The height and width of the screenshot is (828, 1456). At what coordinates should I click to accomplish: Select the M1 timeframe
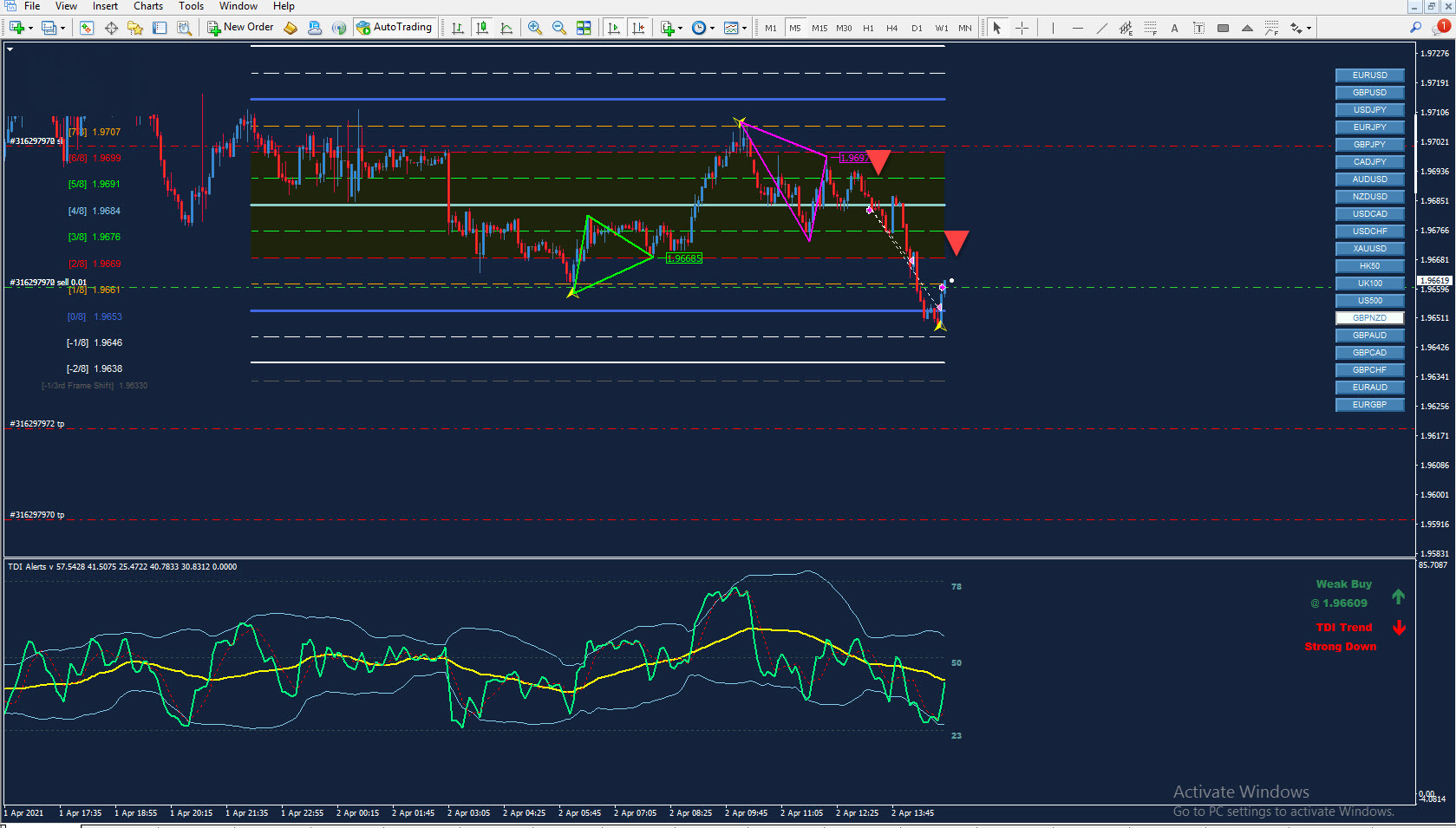[x=771, y=28]
